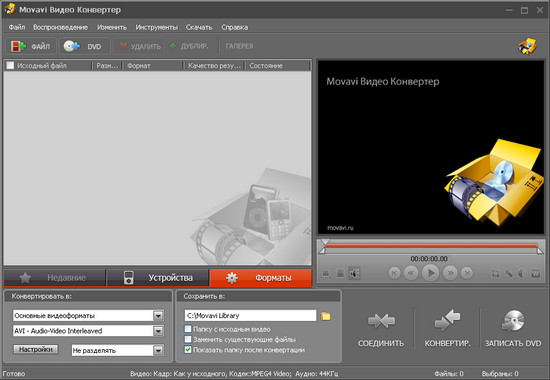Click the ДУБЛИР. duplicate toolbar button

tap(189, 46)
